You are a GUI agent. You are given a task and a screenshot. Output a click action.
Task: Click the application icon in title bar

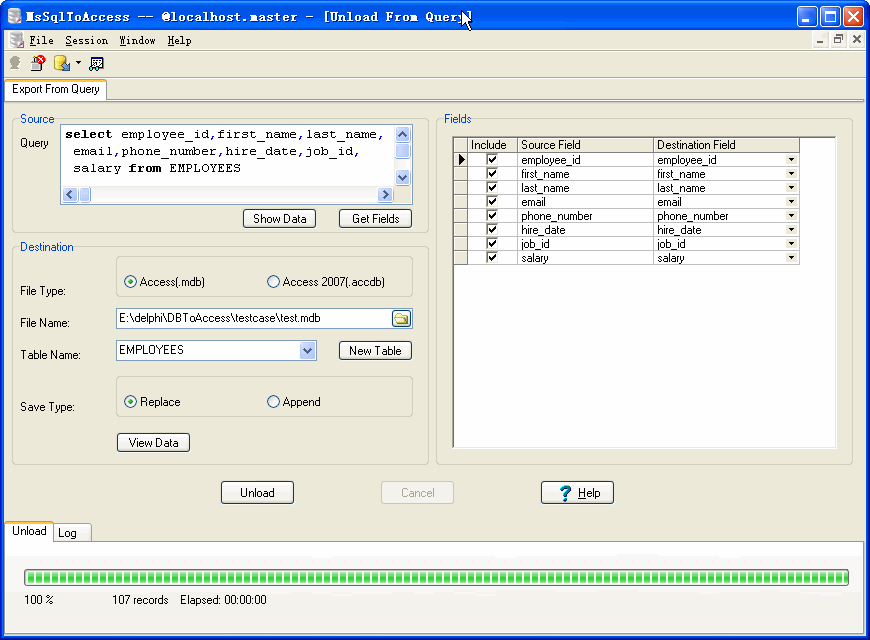point(15,16)
